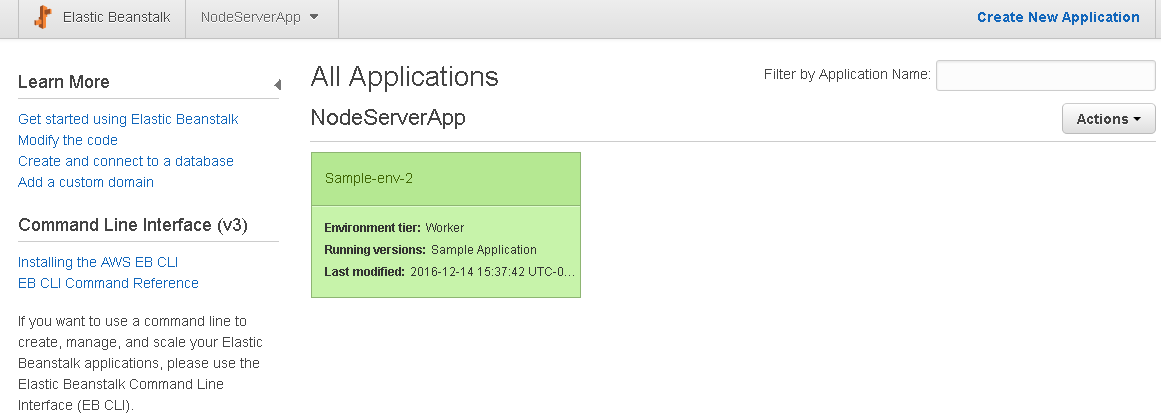Click the NodeServerApp dropdown caret arrow

pos(314,17)
